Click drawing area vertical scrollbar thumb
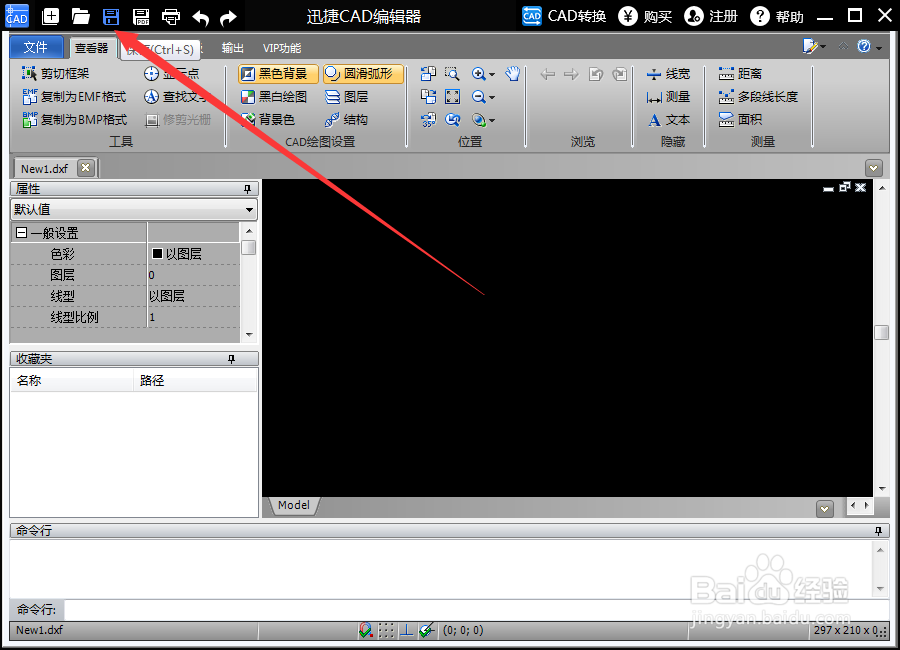The width and height of the screenshot is (900, 650). tap(882, 332)
